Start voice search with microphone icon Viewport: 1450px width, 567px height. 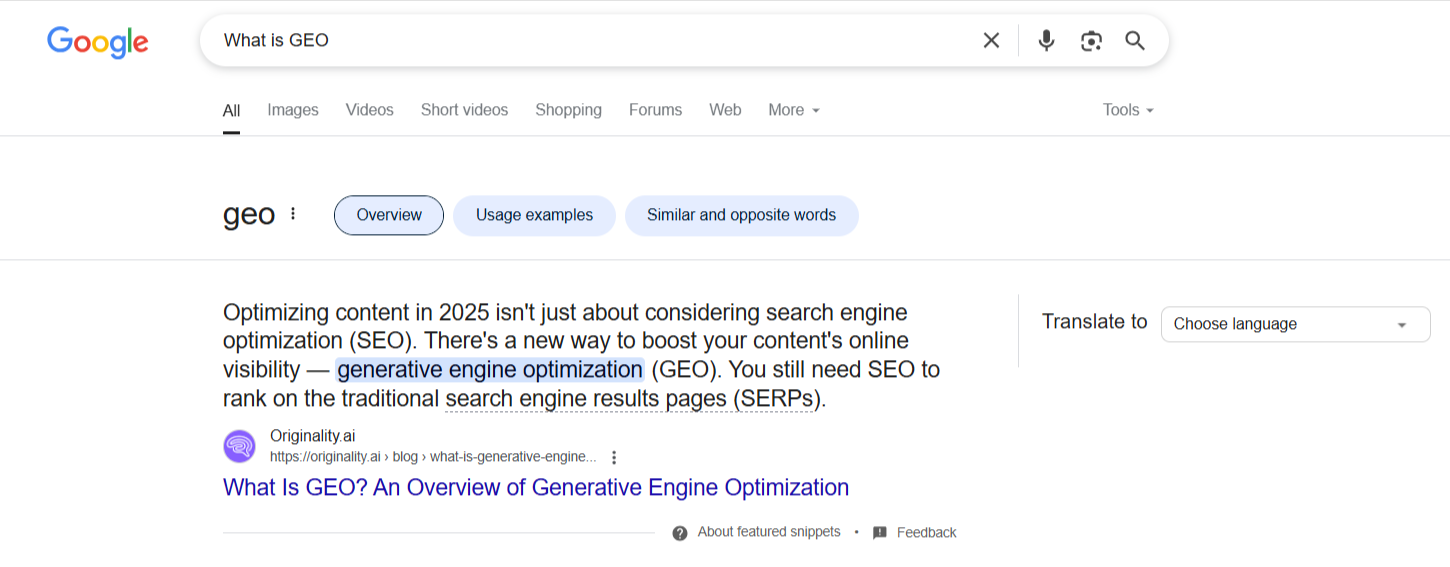pos(1046,40)
